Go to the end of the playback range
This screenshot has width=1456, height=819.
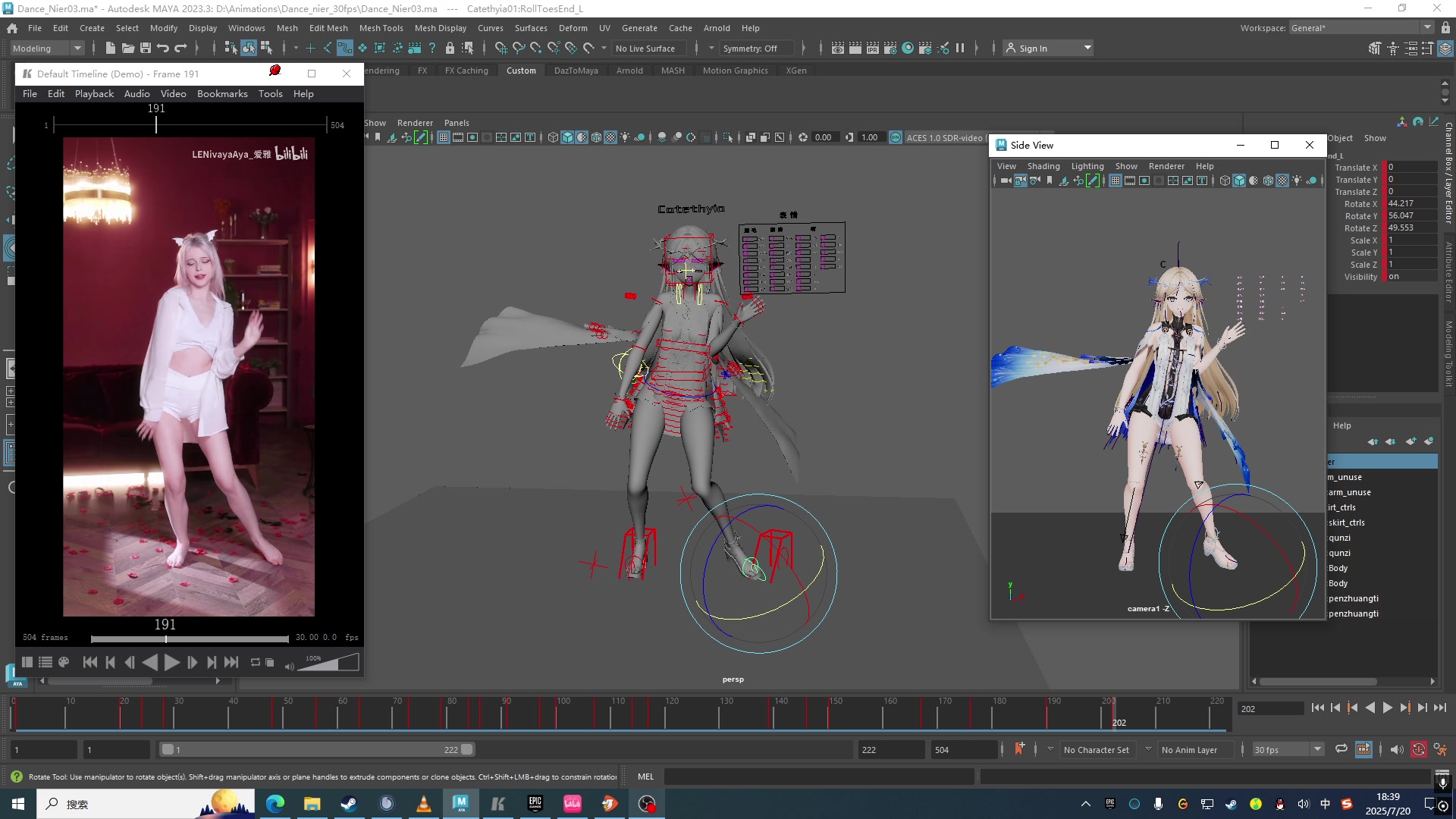pyautogui.click(x=1439, y=708)
